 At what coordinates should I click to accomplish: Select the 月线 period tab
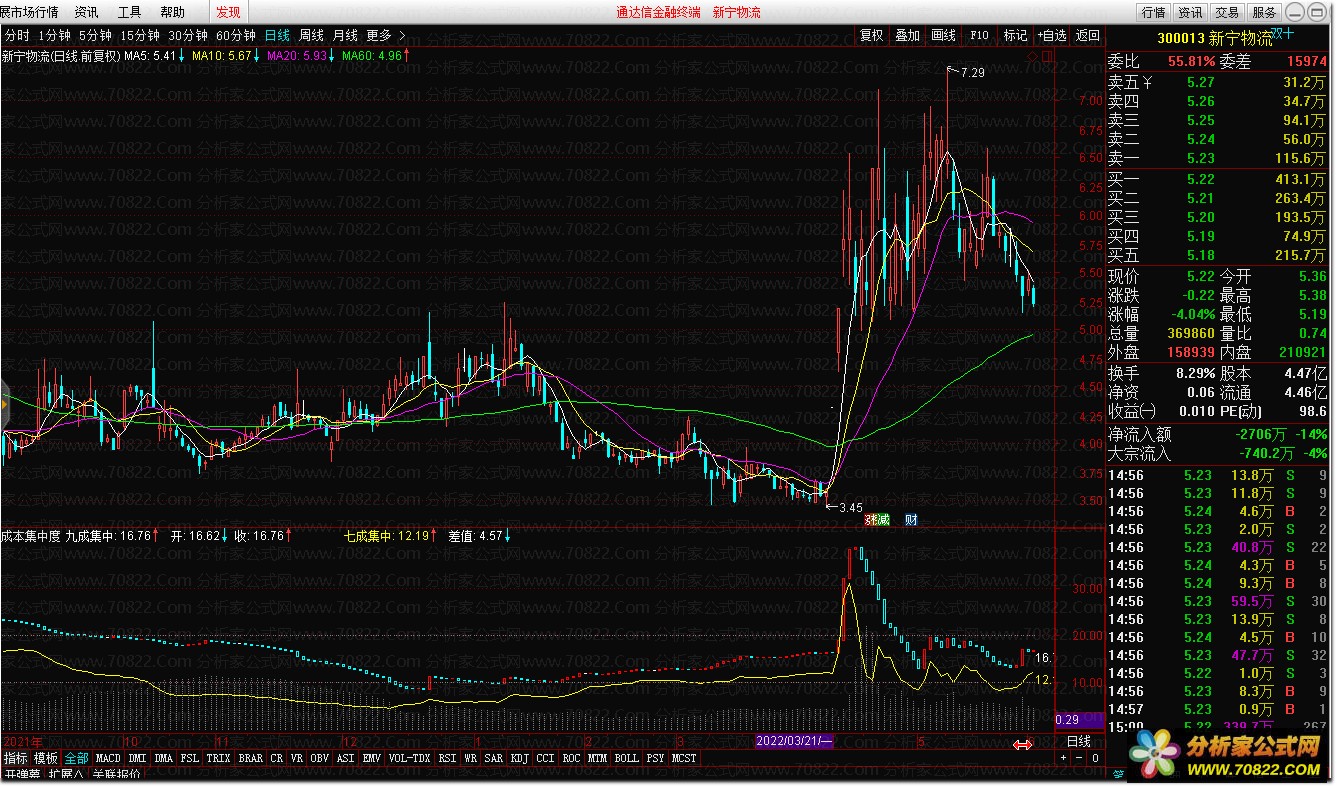tap(345, 35)
